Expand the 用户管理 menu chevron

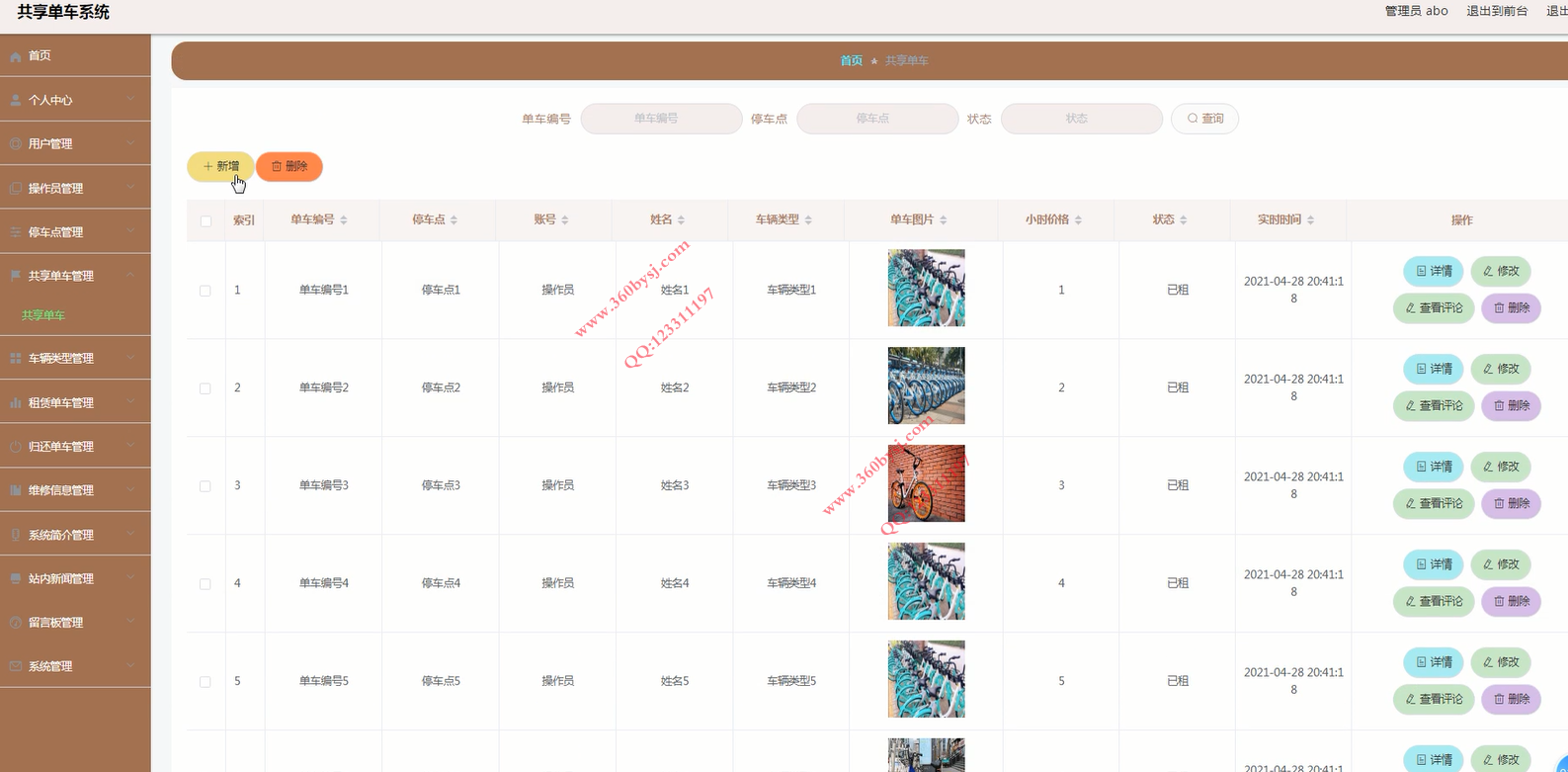click(x=130, y=143)
